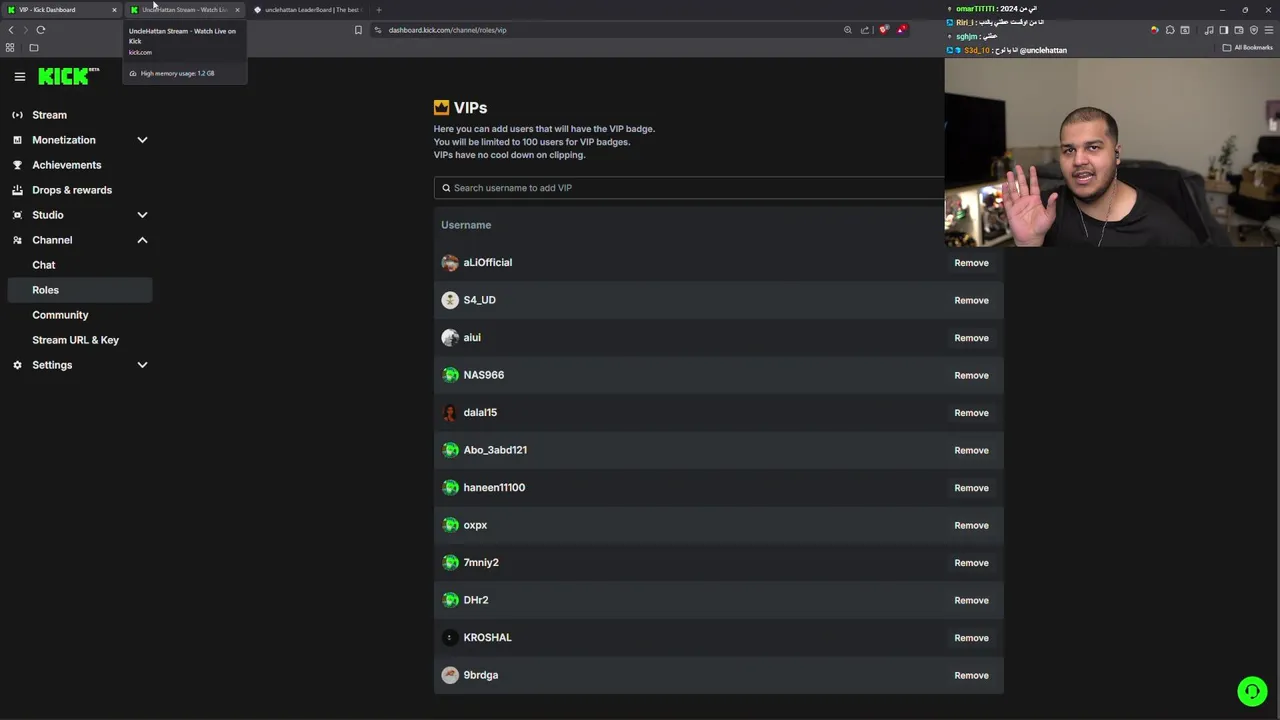Click the browser back arrow
This screenshot has width=1280, height=720.
tap(11, 30)
